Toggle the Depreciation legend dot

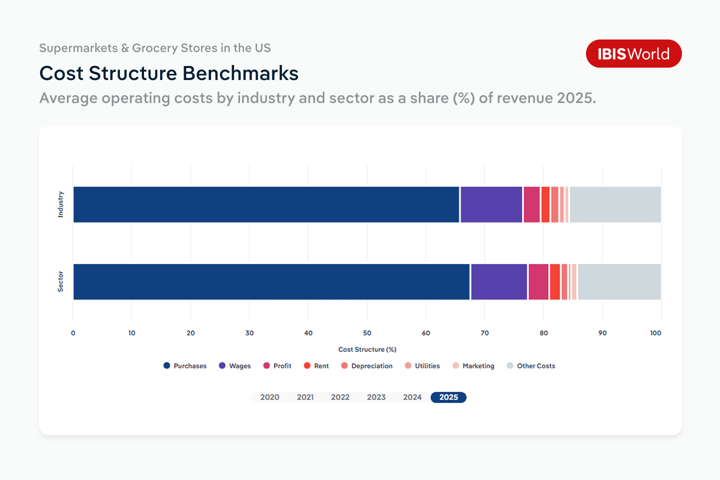[x=345, y=366]
